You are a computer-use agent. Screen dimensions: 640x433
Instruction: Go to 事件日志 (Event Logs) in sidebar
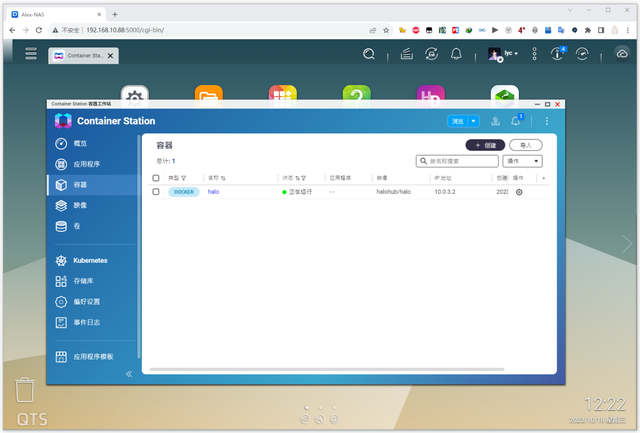[x=88, y=322]
